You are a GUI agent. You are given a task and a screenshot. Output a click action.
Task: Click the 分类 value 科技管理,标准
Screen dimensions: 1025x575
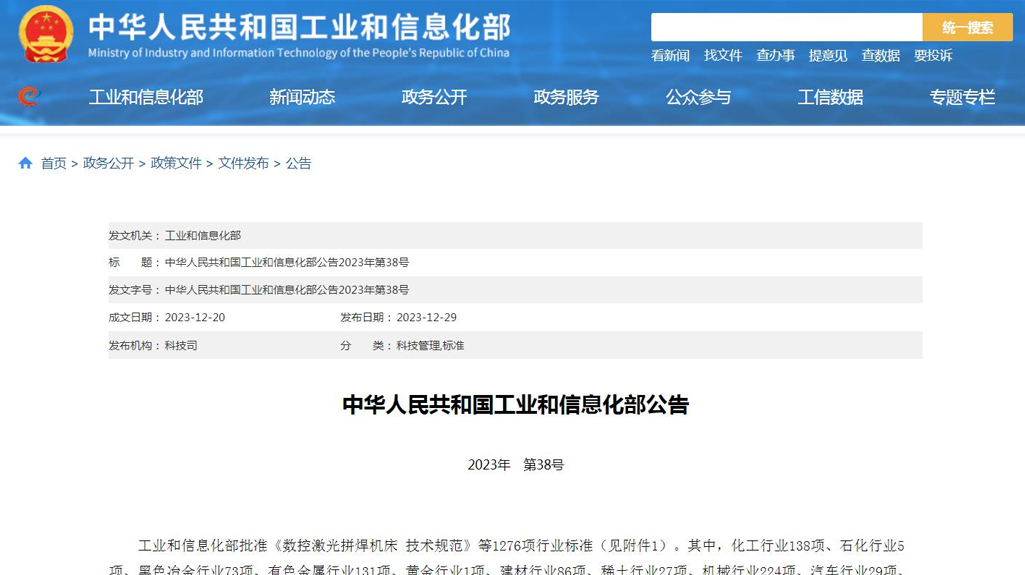(430, 345)
